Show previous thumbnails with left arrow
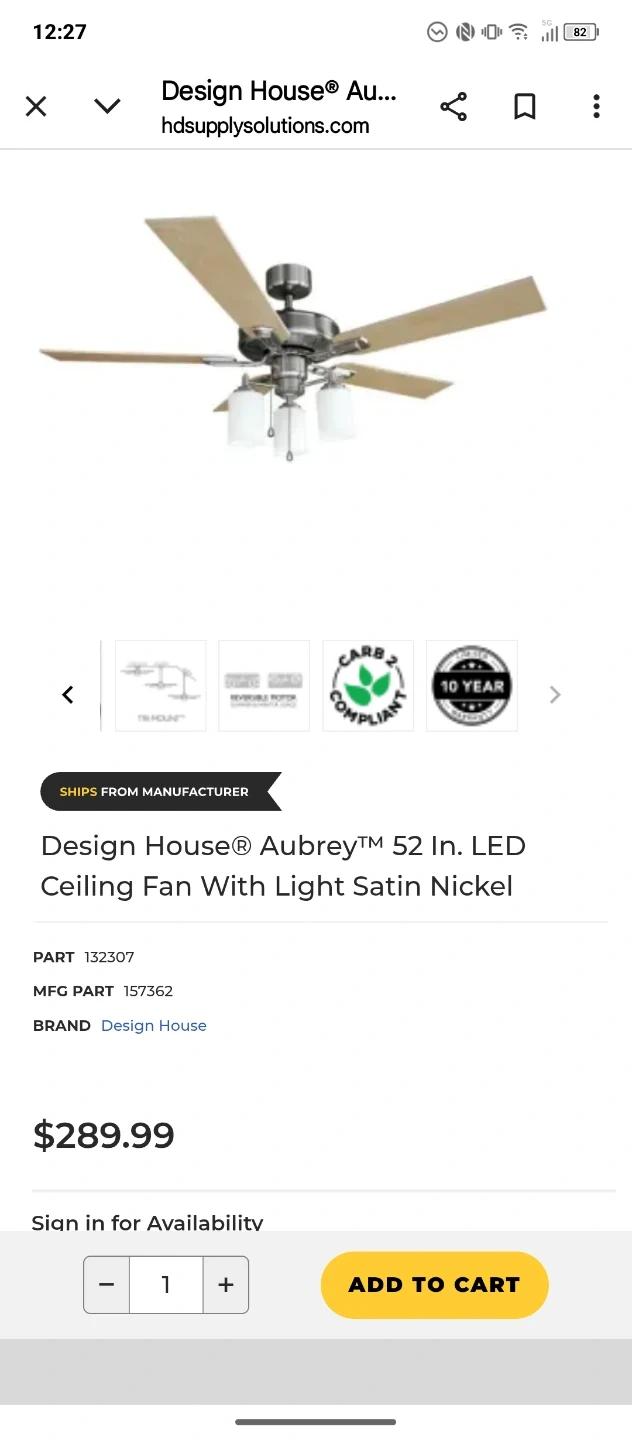This screenshot has height=1440, width=632. (x=68, y=694)
